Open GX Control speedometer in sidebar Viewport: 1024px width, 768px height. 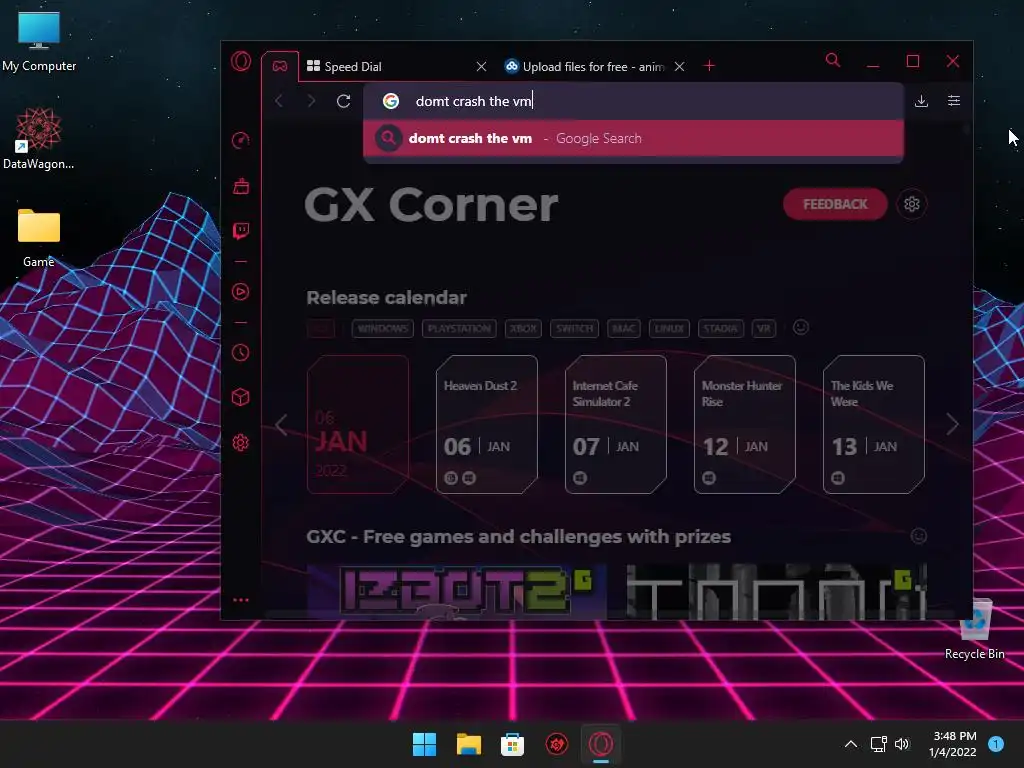pyautogui.click(x=240, y=140)
